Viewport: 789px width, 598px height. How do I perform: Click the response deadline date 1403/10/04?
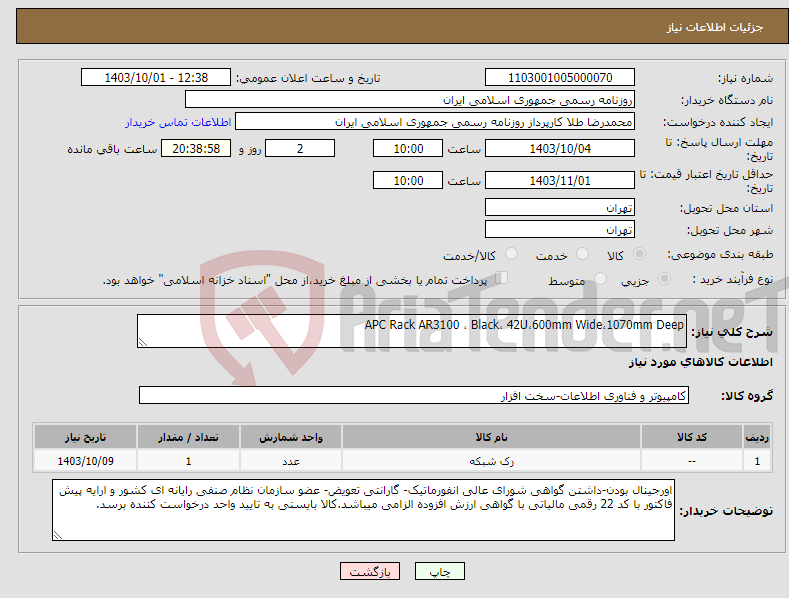pos(560,148)
